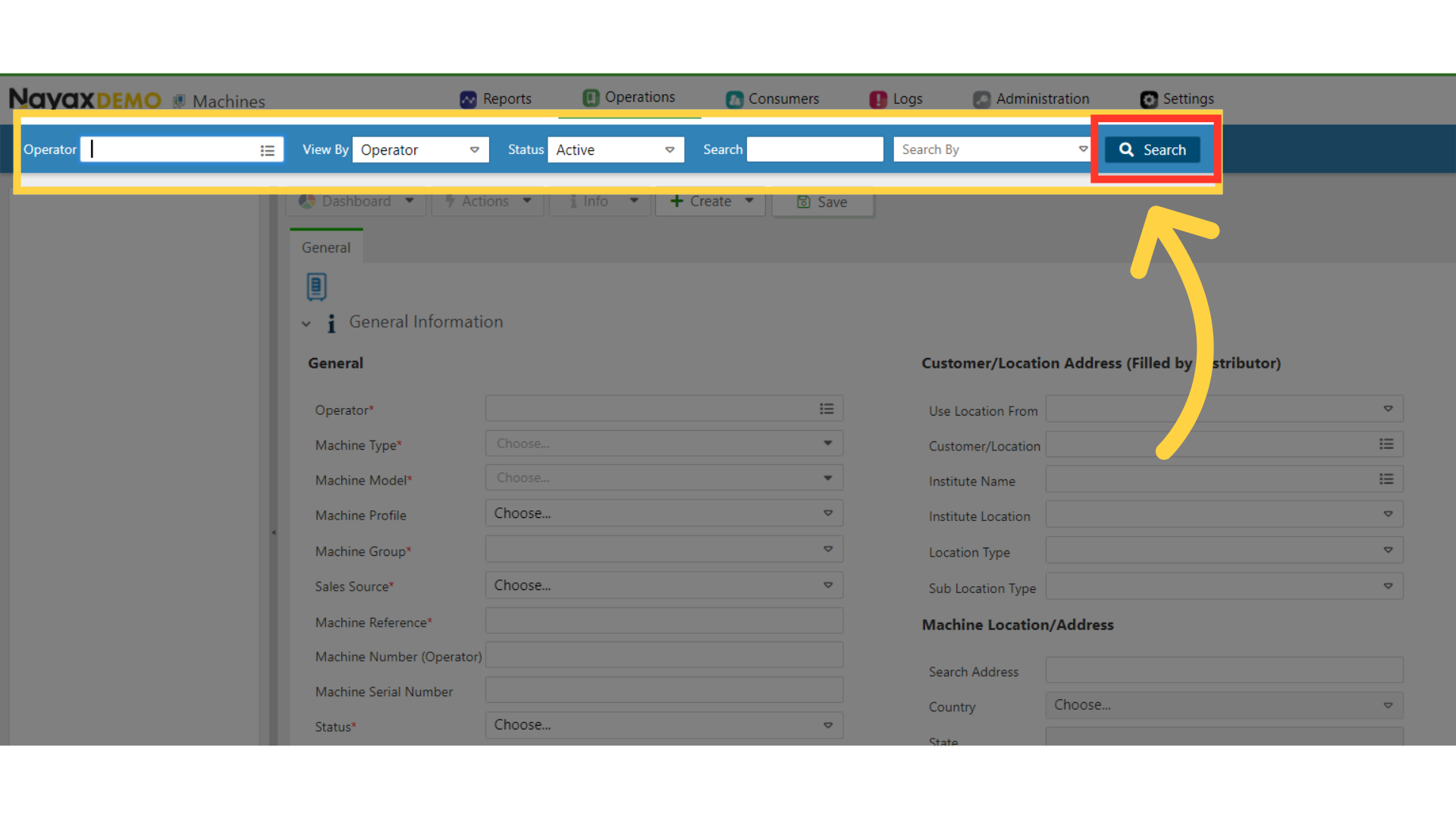
Task: Click the Administration wrench icon
Action: [x=982, y=99]
